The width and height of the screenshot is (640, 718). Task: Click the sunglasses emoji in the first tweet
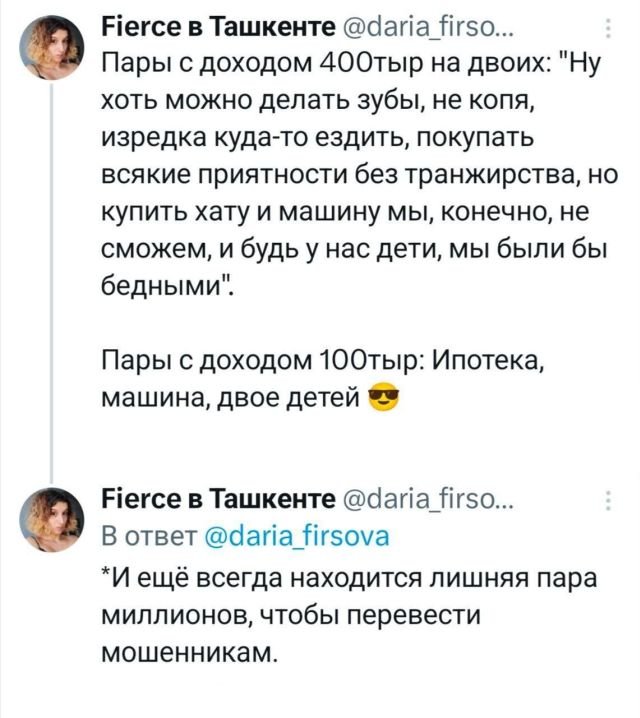tap(381, 401)
